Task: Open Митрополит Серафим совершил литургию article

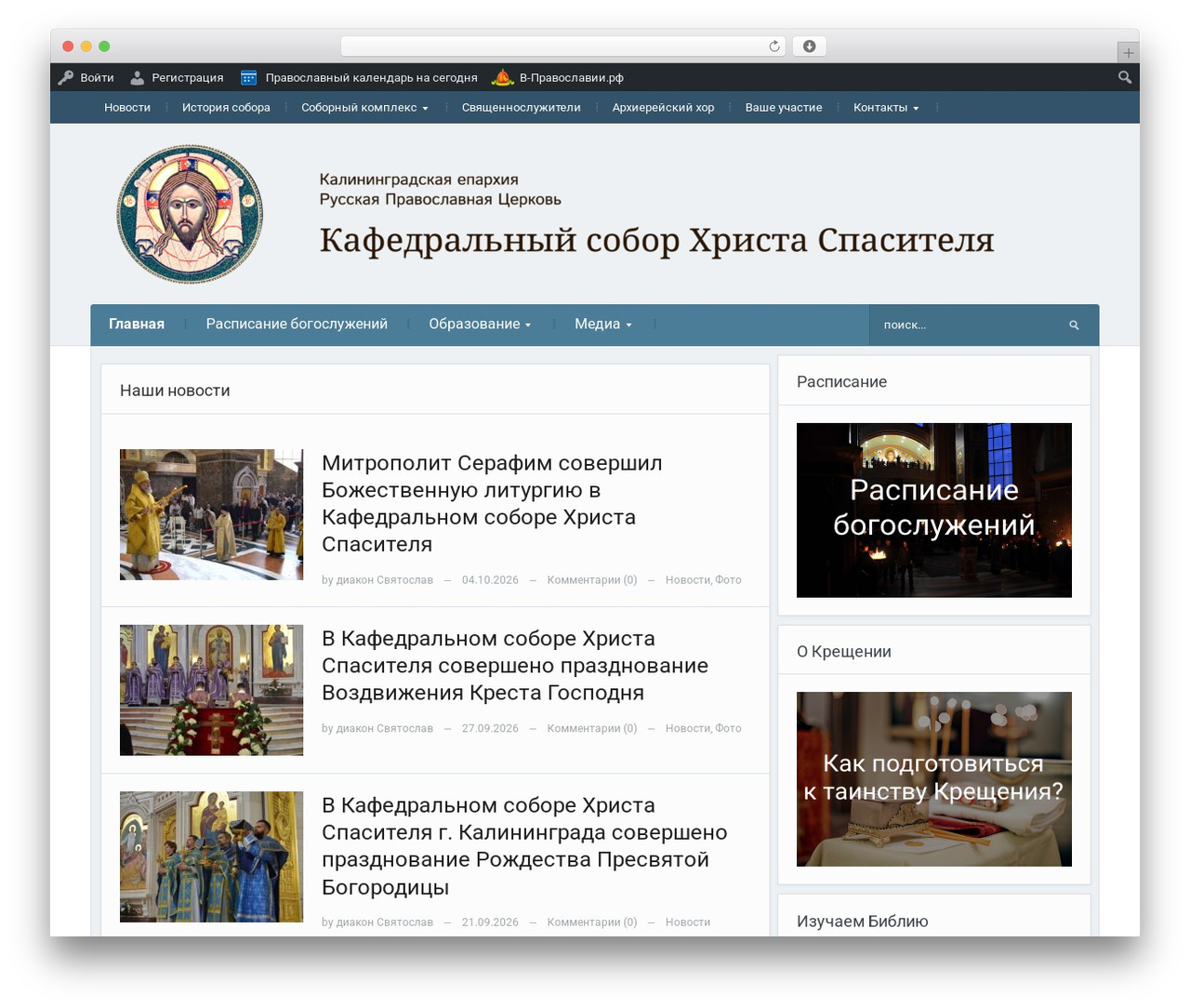Action: [x=492, y=503]
